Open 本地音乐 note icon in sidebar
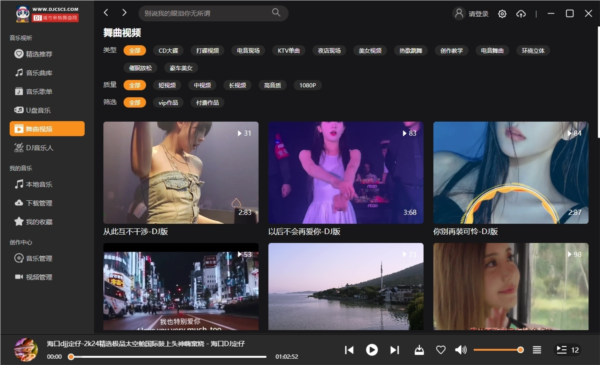Screen dimensions: 600x365 pyautogui.click(x=19, y=184)
